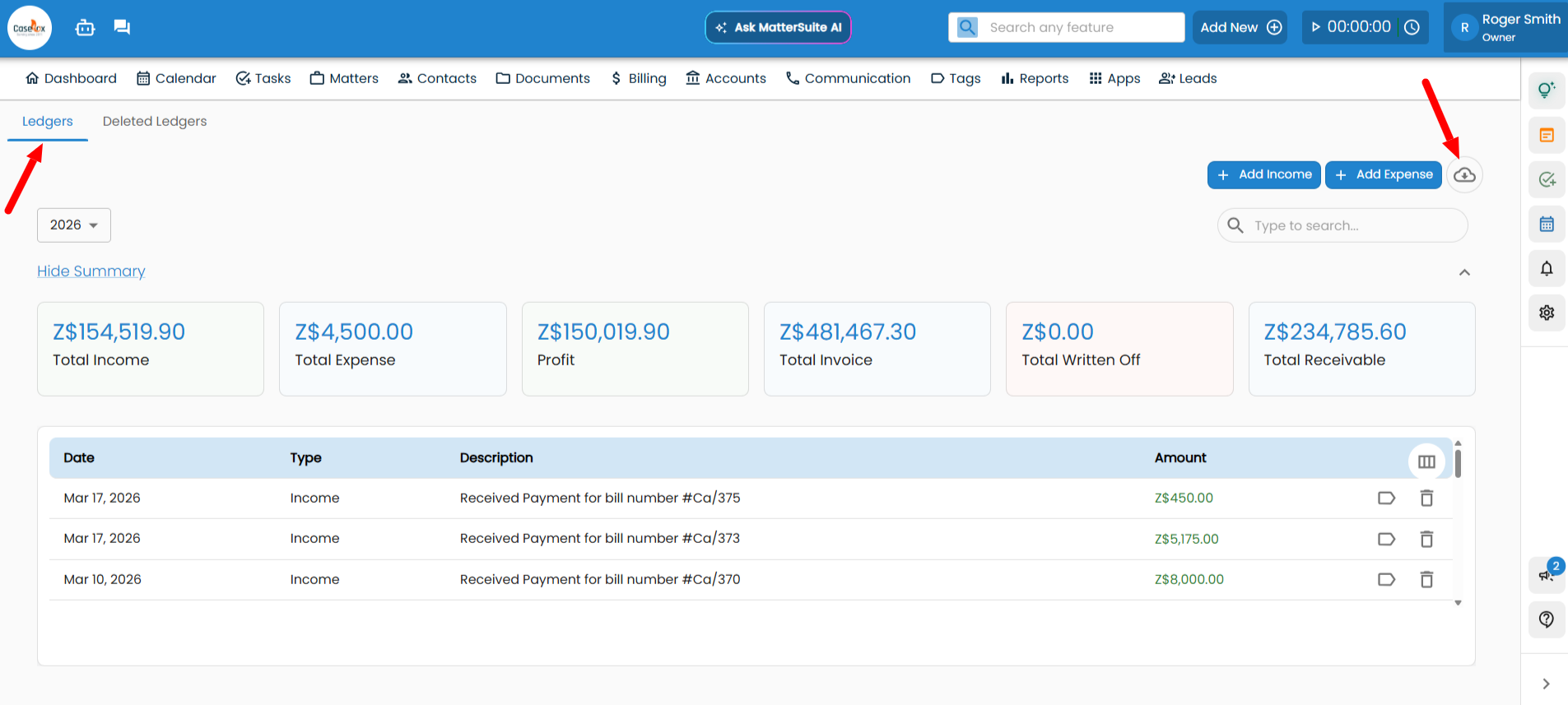Click the ledger table vertical scrollbar
This screenshot has height=705, width=1568.
click(x=1458, y=462)
